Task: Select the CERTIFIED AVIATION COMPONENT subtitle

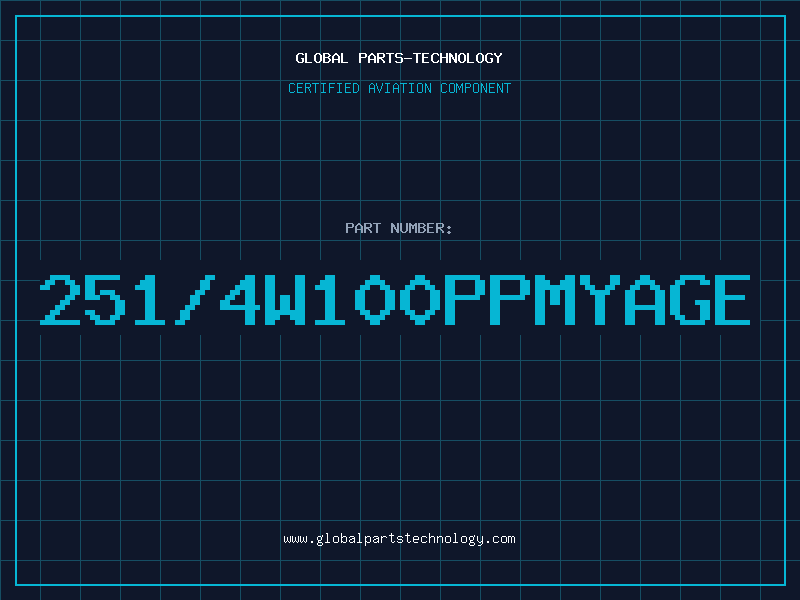Action: click(399, 88)
